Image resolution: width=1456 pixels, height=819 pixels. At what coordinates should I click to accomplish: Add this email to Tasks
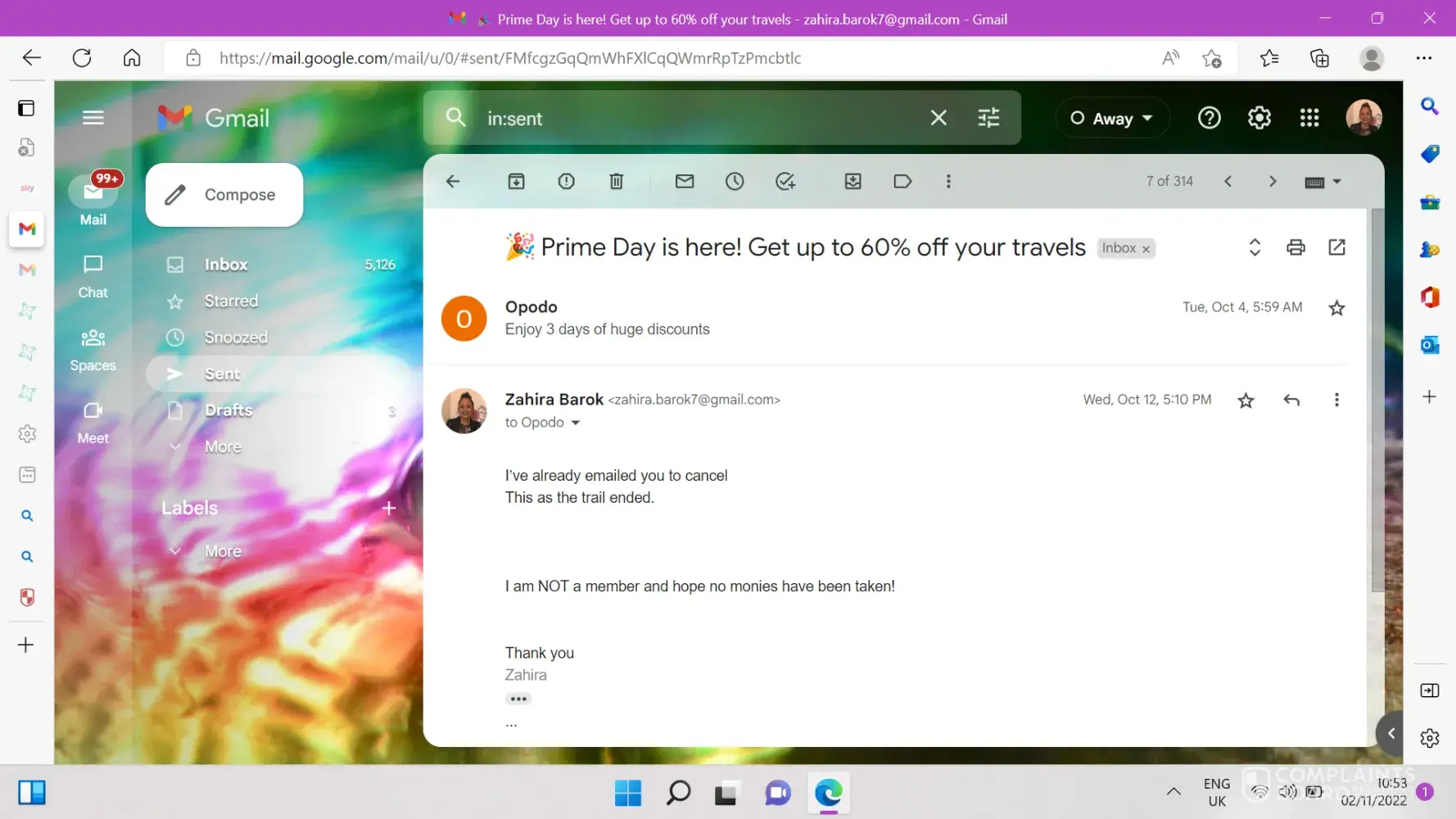click(x=785, y=181)
